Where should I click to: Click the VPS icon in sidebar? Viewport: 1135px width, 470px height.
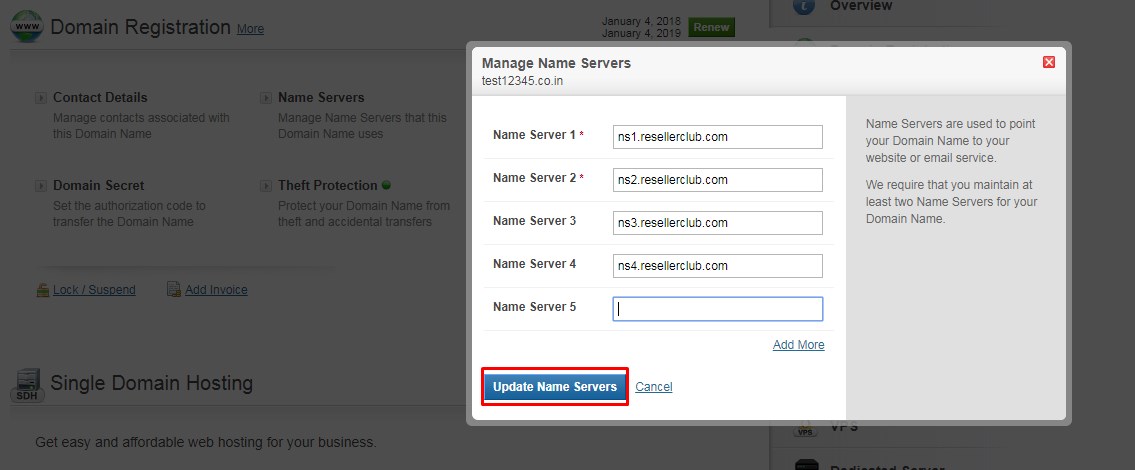coord(805,429)
